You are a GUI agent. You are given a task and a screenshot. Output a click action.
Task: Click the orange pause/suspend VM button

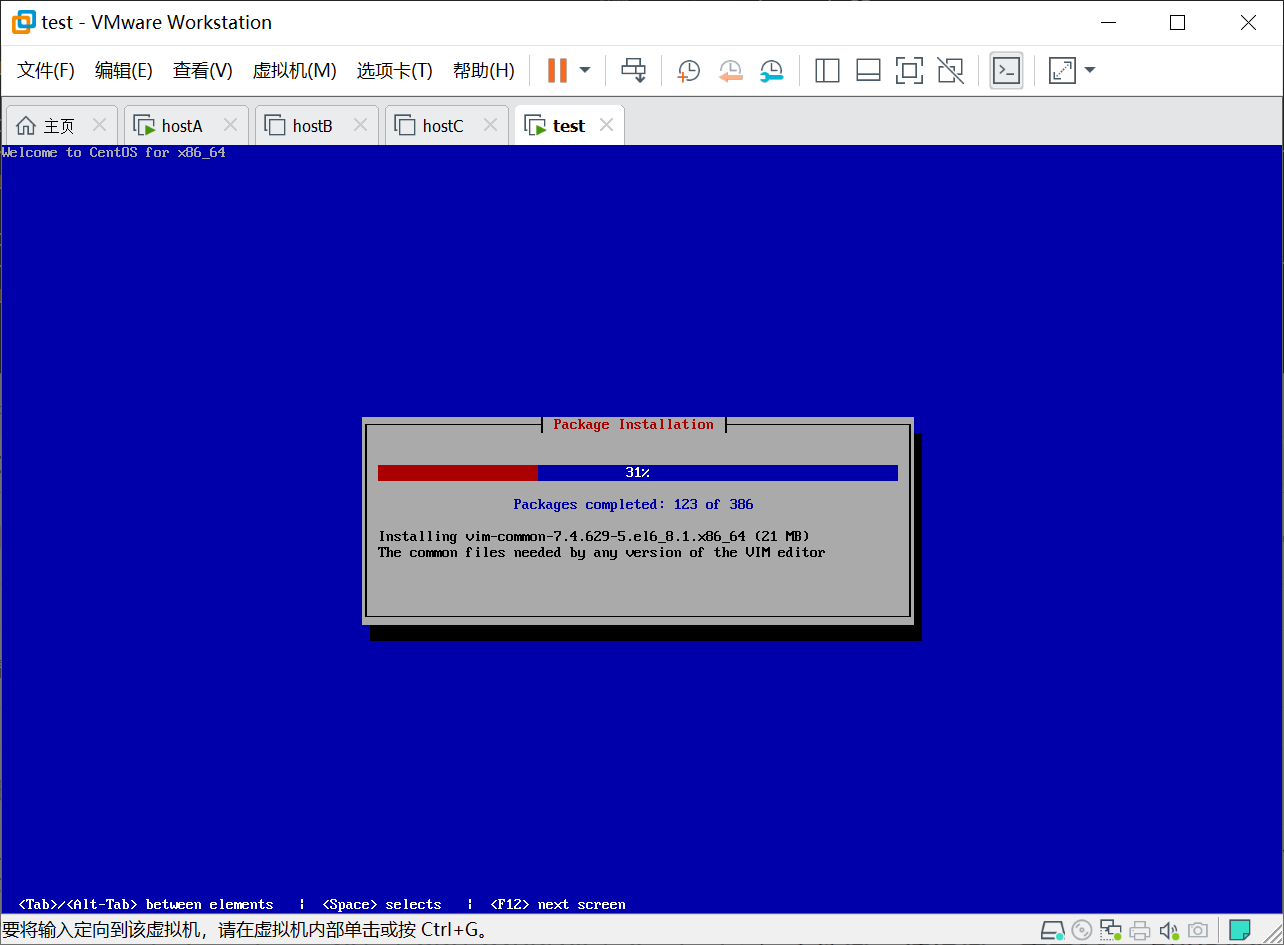(557, 70)
